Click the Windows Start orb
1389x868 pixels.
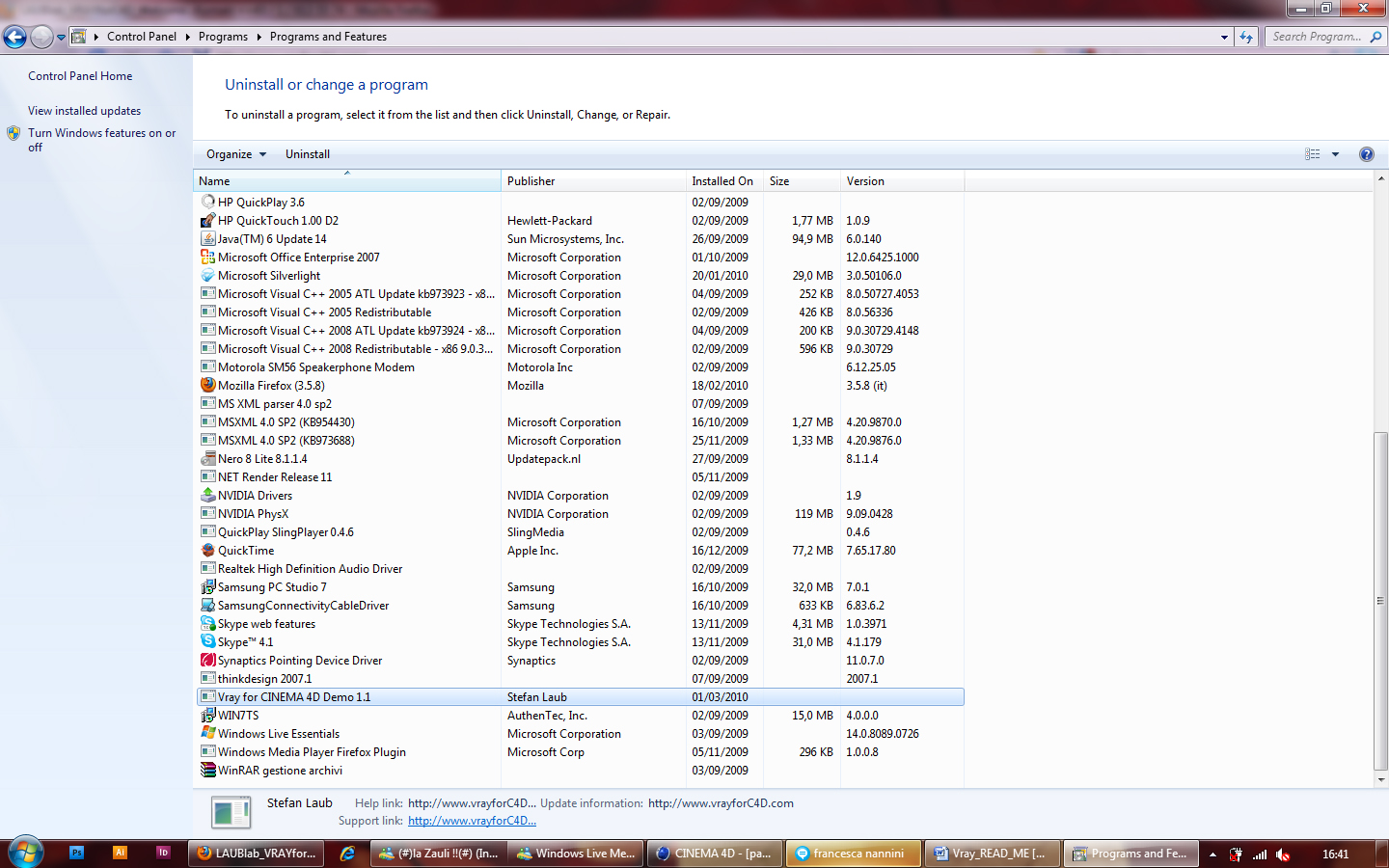(x=26, y=853)
